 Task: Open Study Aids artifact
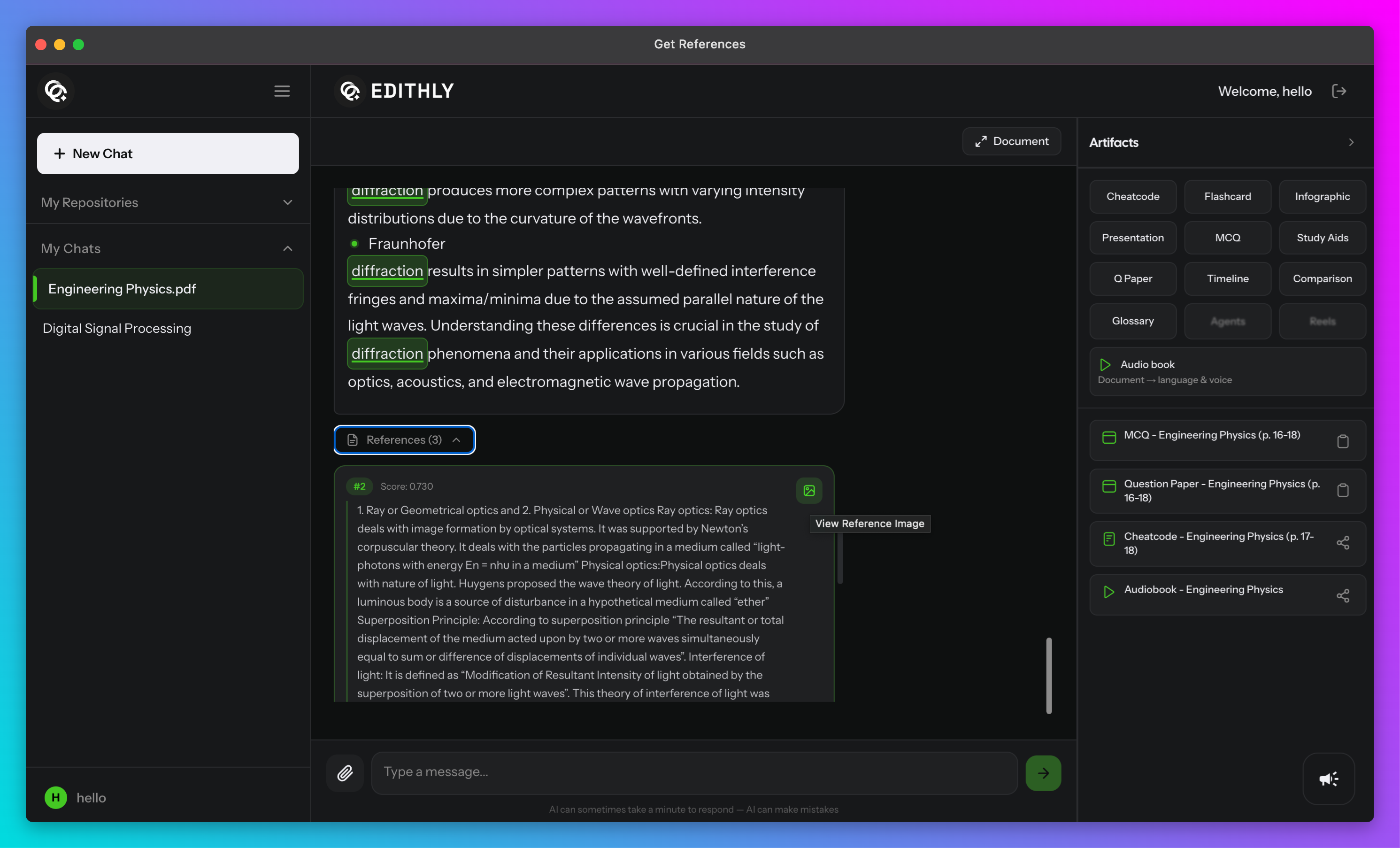click(x=1322, y=238)
